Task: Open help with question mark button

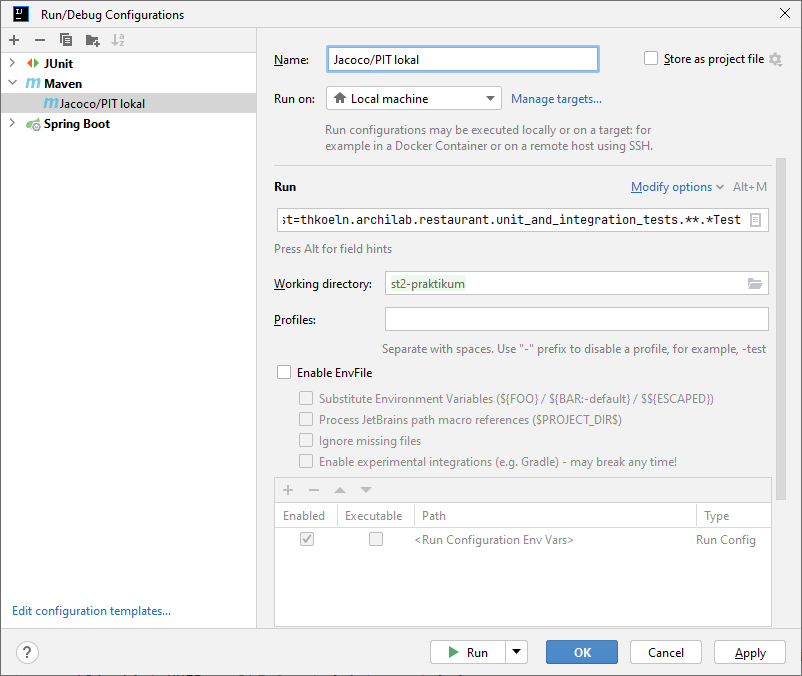Action: pos(27,652)
